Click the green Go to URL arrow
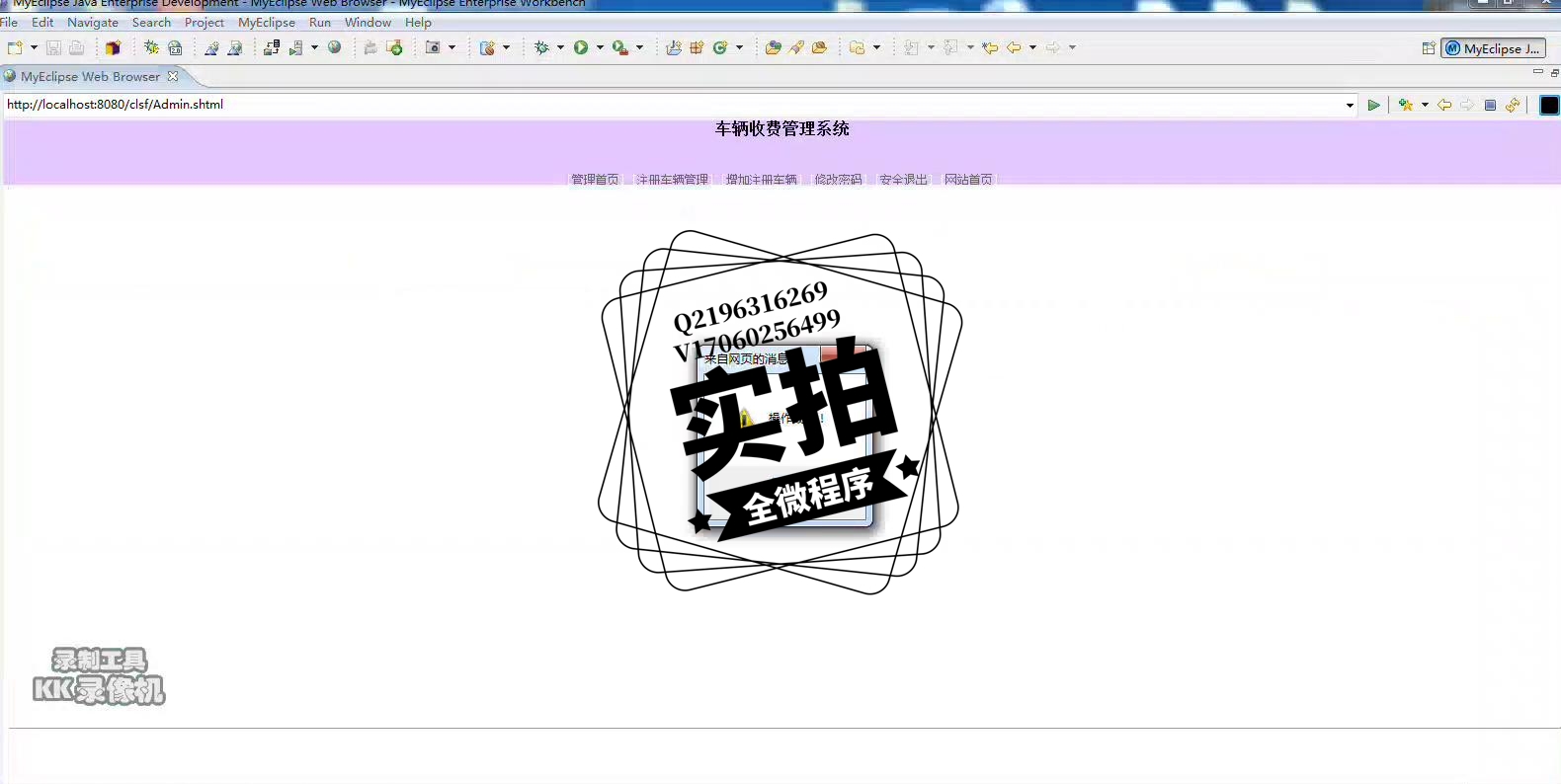1561x784 pixels. coord(1373,105)
